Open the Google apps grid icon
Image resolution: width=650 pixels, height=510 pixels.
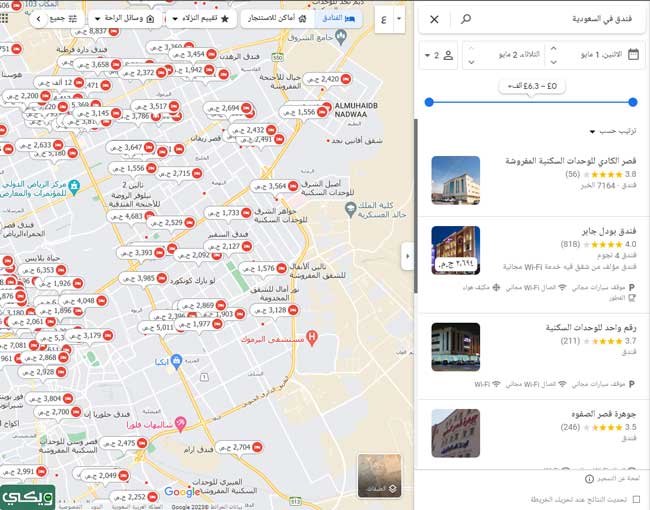point(4,18)
